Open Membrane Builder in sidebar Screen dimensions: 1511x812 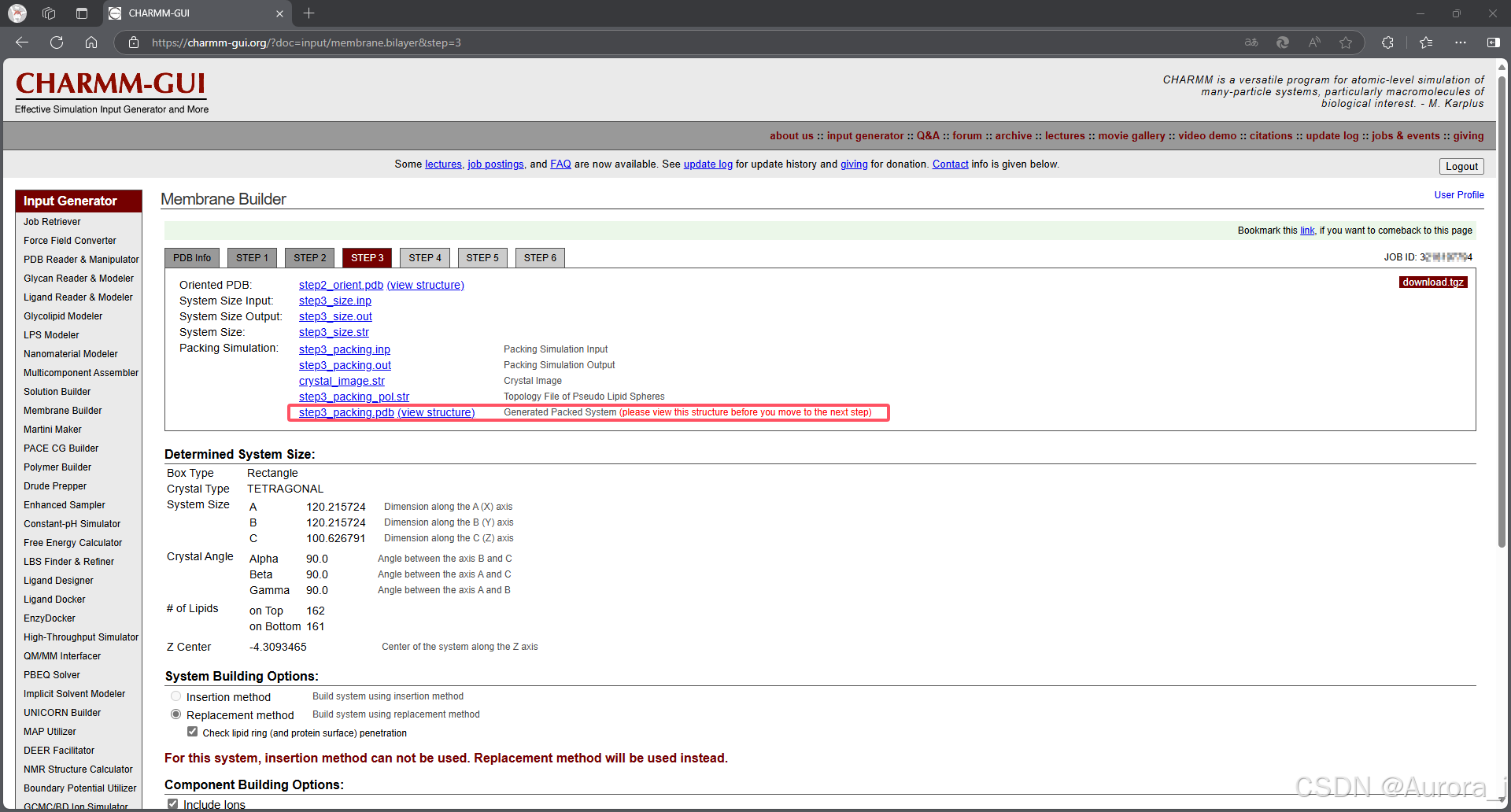63,411
